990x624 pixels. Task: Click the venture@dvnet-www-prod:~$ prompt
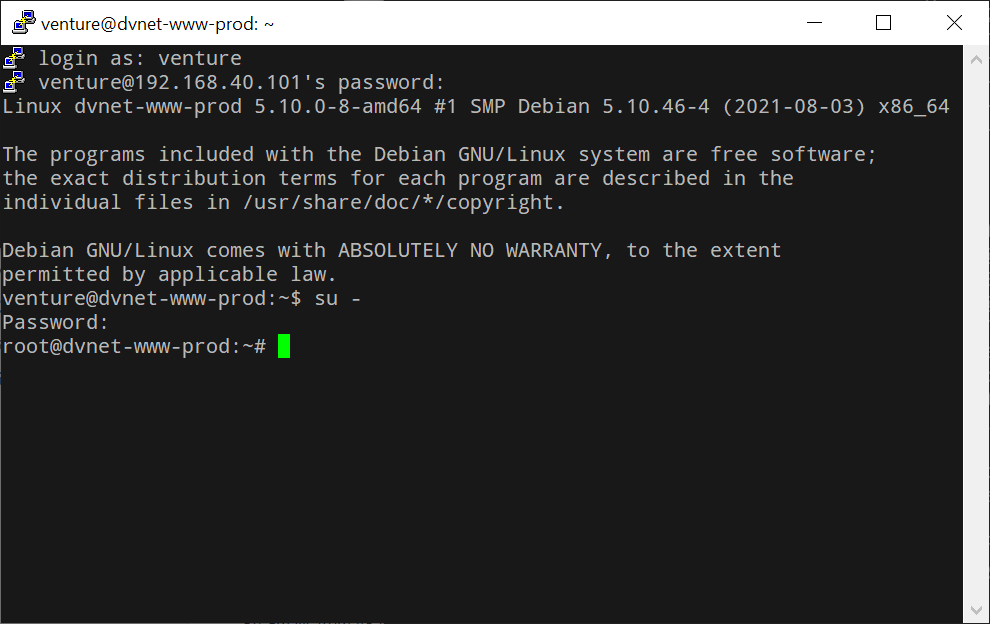[152, 298]
